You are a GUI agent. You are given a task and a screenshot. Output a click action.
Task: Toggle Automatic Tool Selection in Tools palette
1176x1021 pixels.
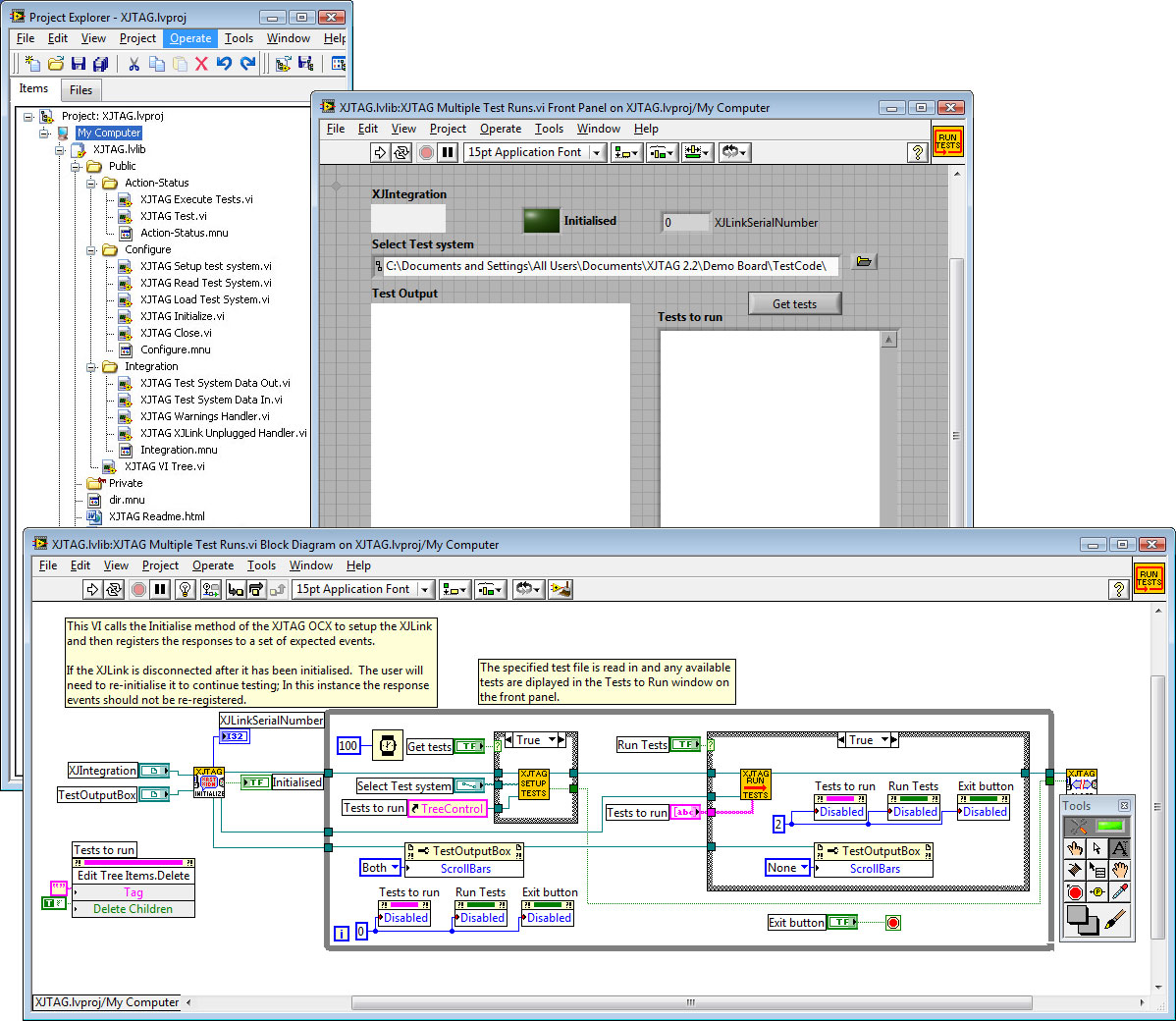pos(1096,827)
